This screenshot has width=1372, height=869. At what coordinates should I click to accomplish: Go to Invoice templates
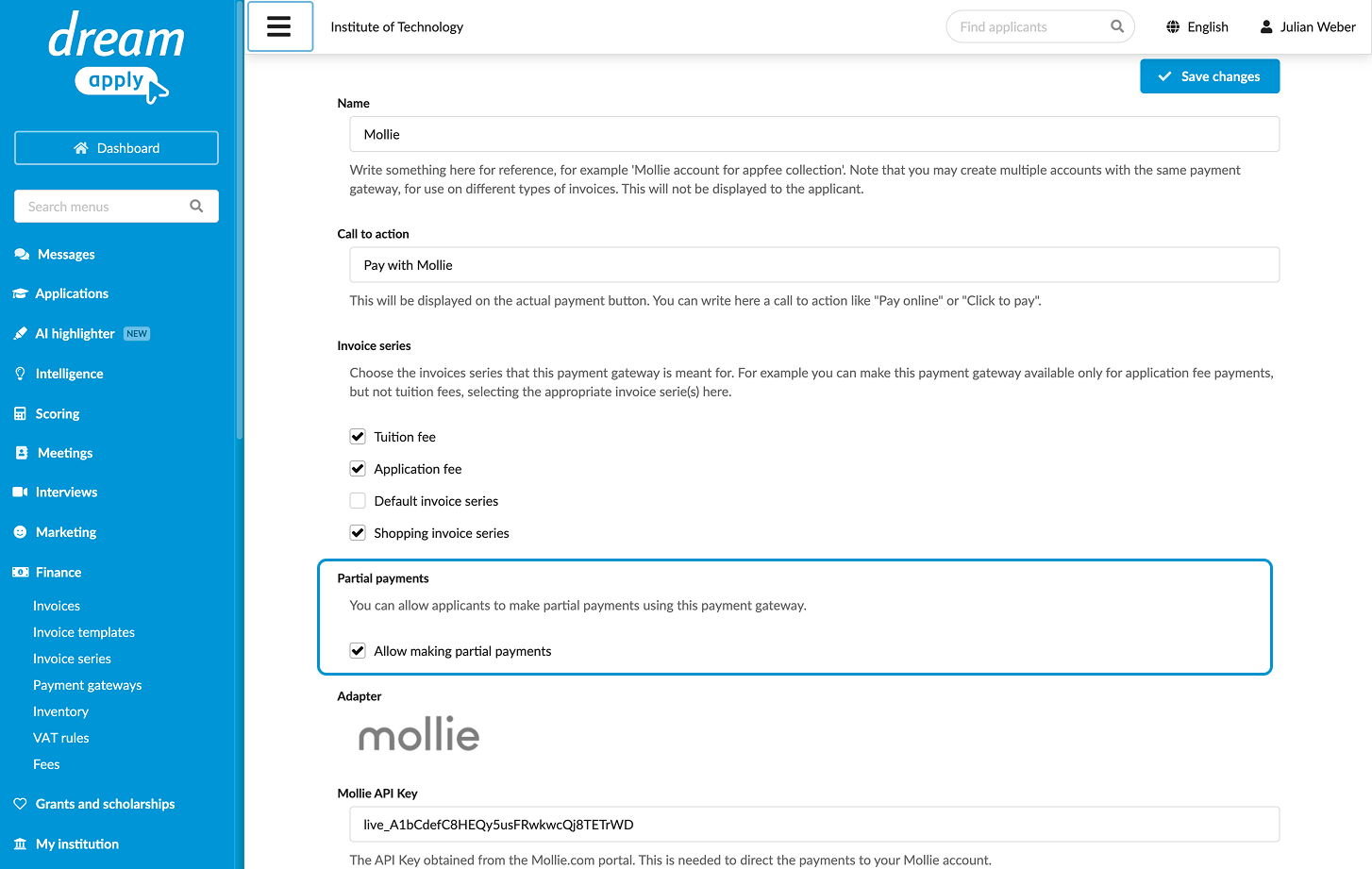pos(84,632)
